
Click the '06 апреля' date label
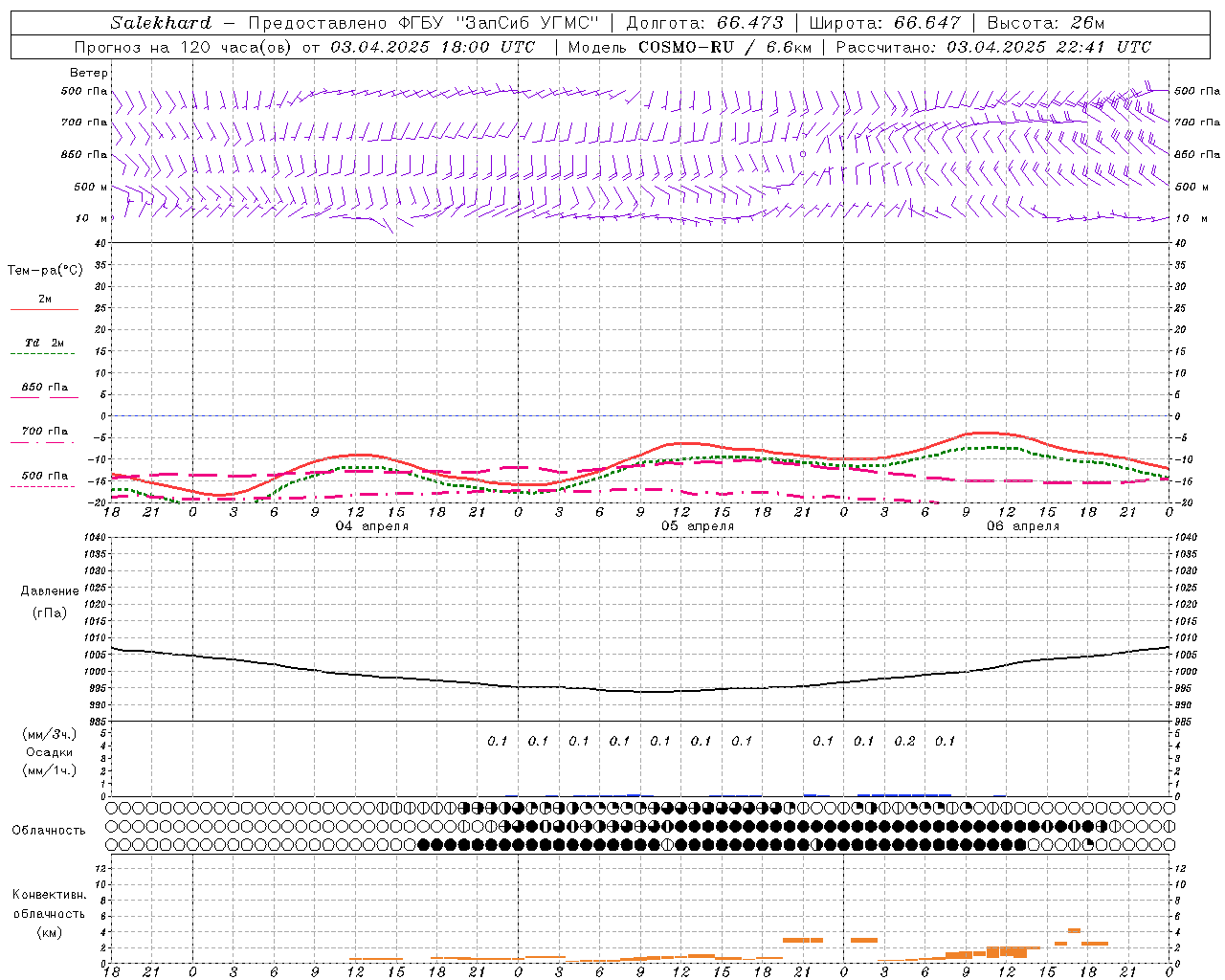(x=1023, y=526)
